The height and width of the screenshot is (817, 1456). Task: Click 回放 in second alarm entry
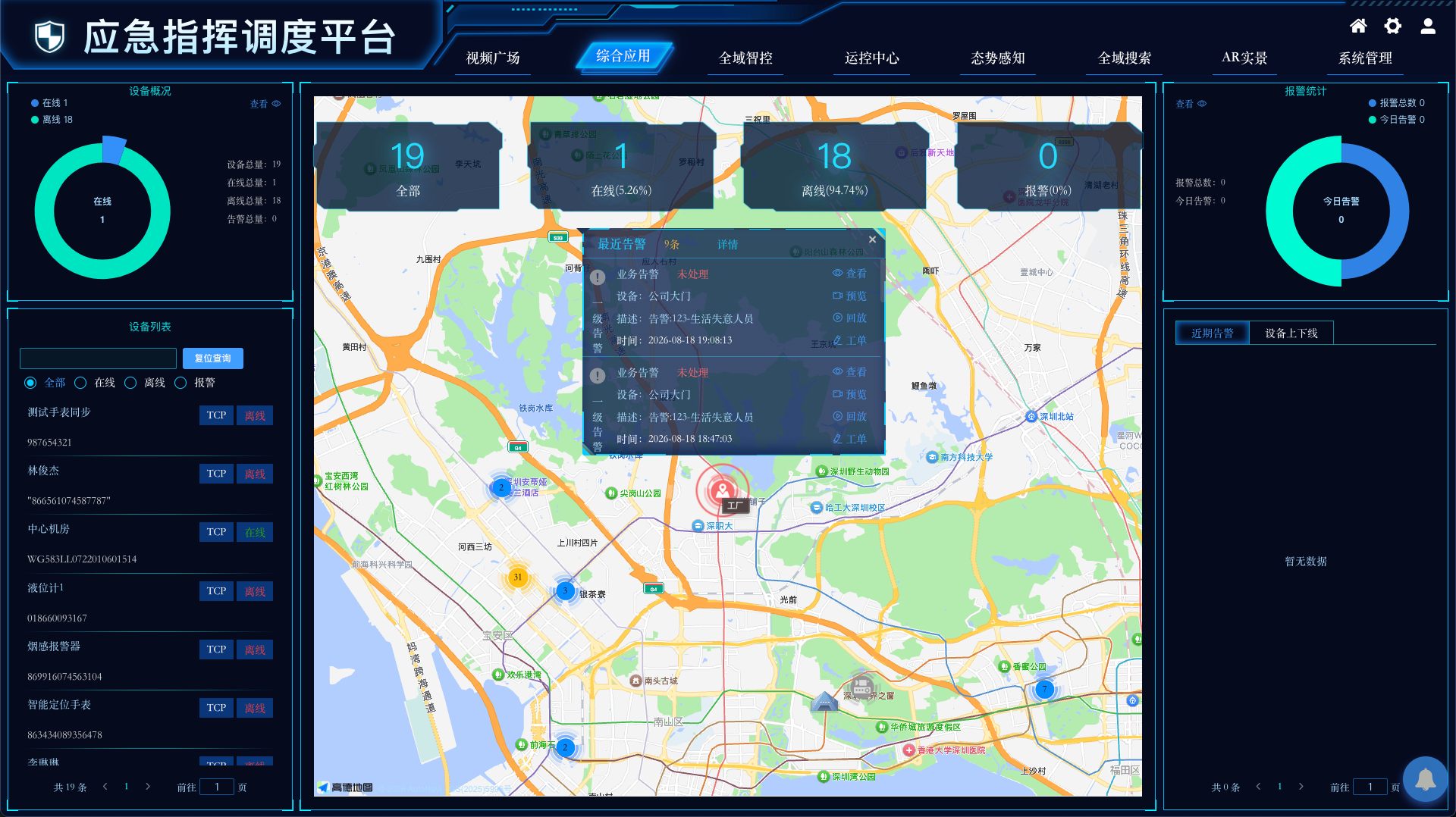point(849,417)
